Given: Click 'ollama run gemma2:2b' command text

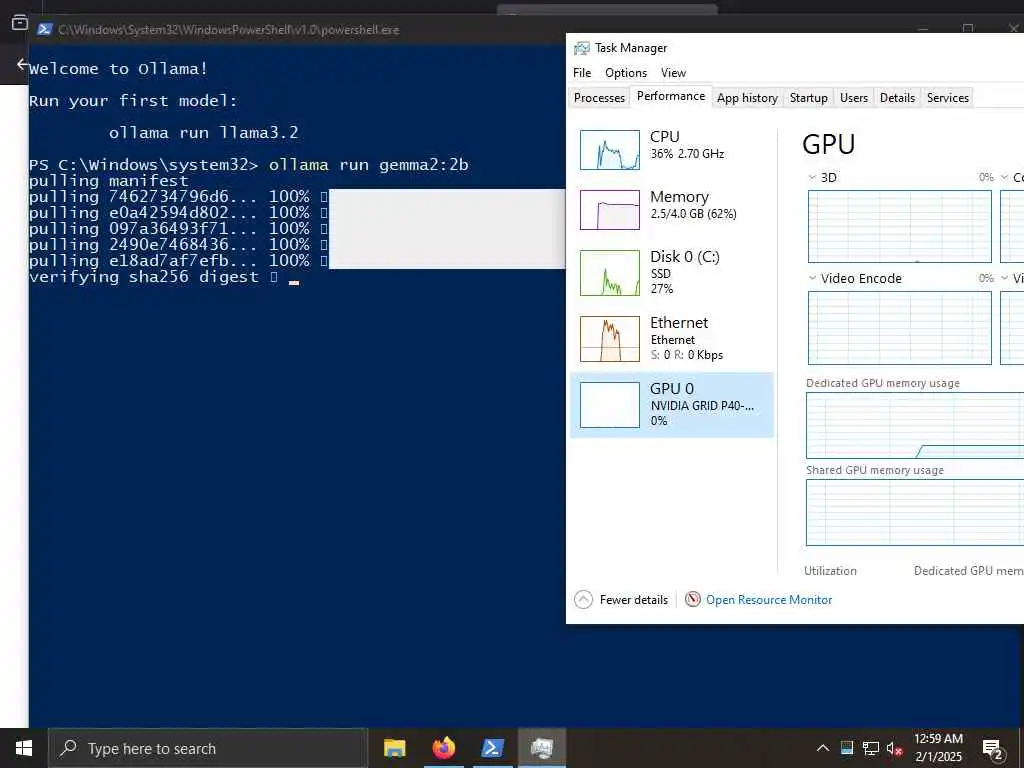Looking at the screenshot, I should pyautogui.click(x=368, y=165).
